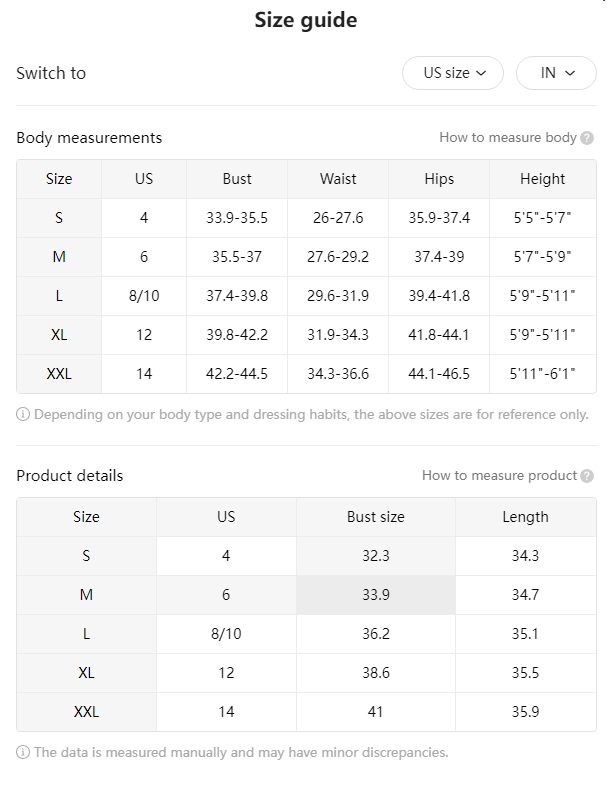Click the S size cell in Product details
This screenshot has height=788, width=614.
click(86, 556)
